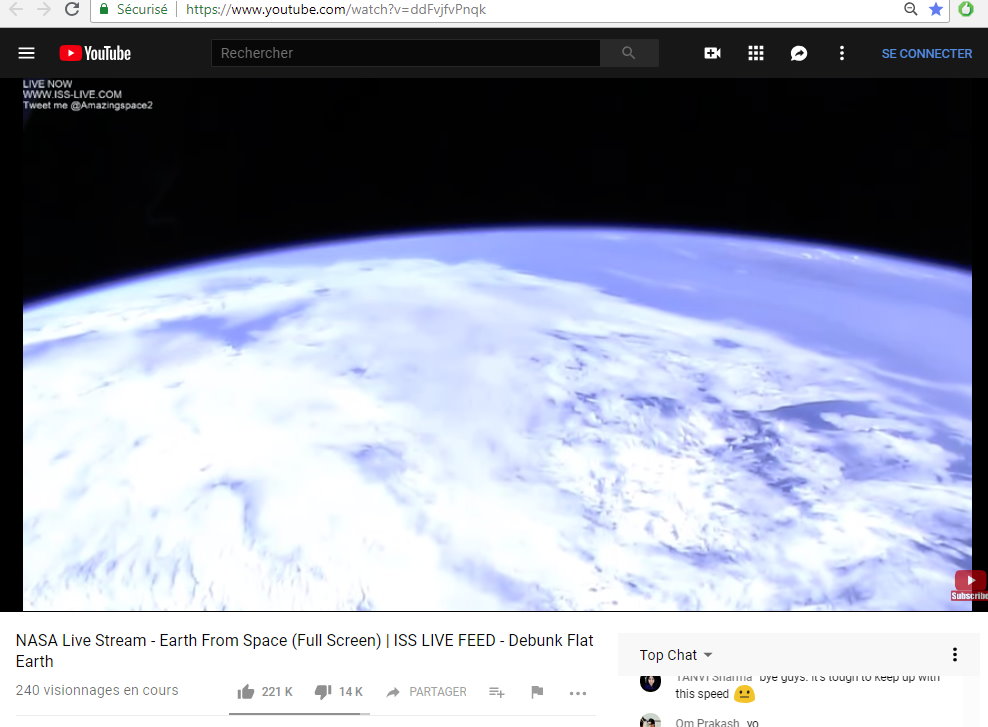
Task: Go back with the browser back arrow
Action: coord(16,9)
